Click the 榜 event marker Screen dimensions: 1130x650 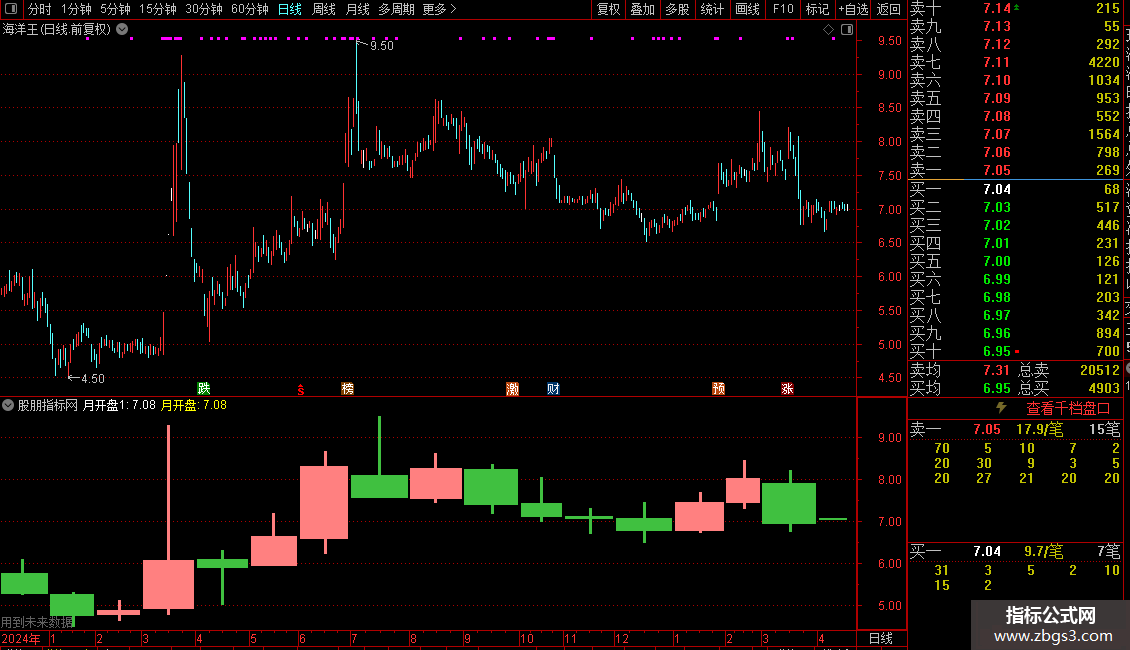click(347, 388)
